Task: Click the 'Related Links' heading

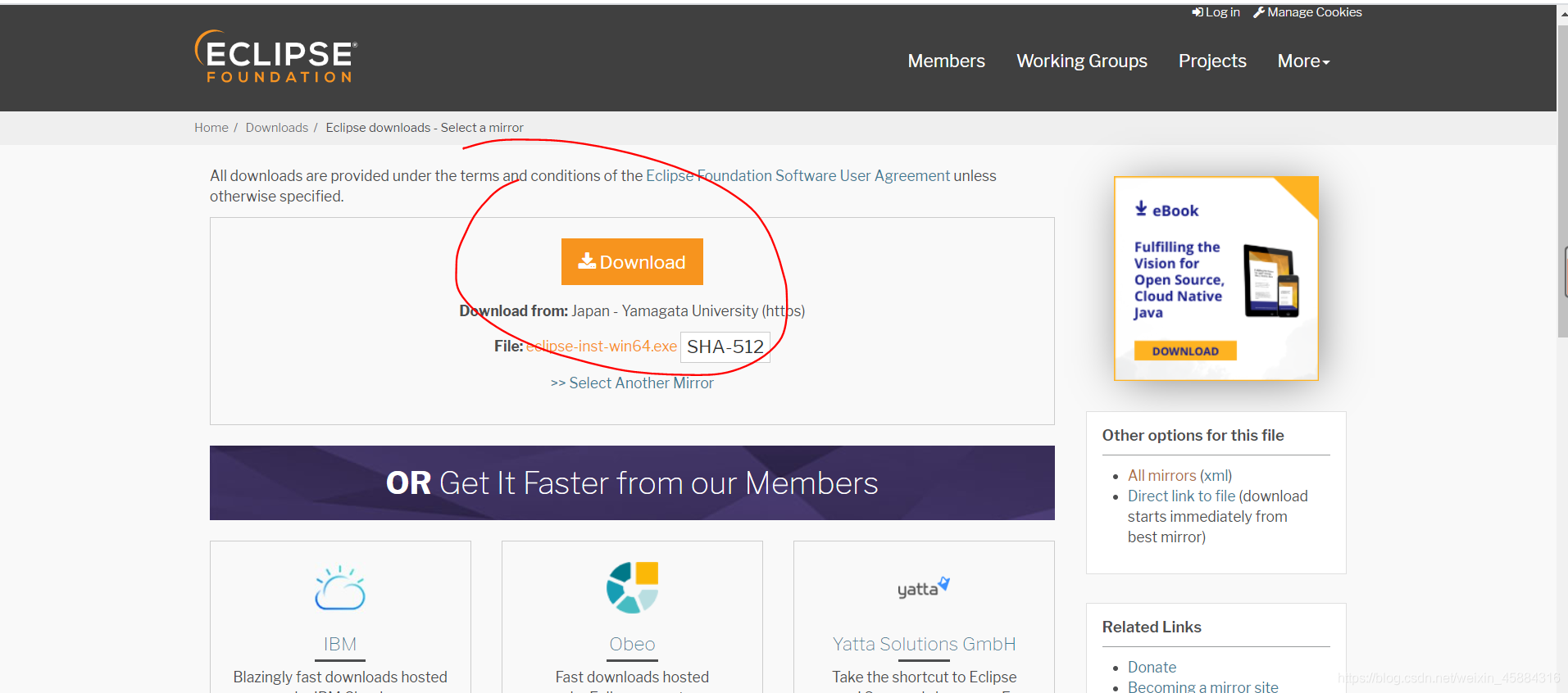Action: pyautogui.click(x=1152, y=627)
